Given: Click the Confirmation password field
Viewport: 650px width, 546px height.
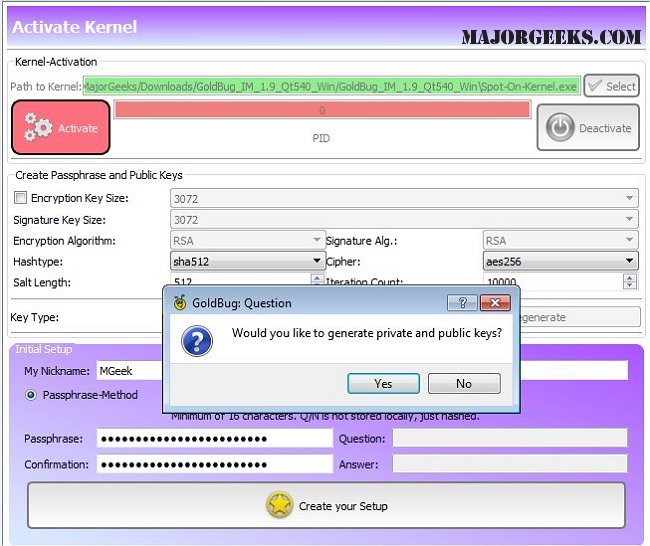Looking at the screenshot, I should (x=215, y=464).
